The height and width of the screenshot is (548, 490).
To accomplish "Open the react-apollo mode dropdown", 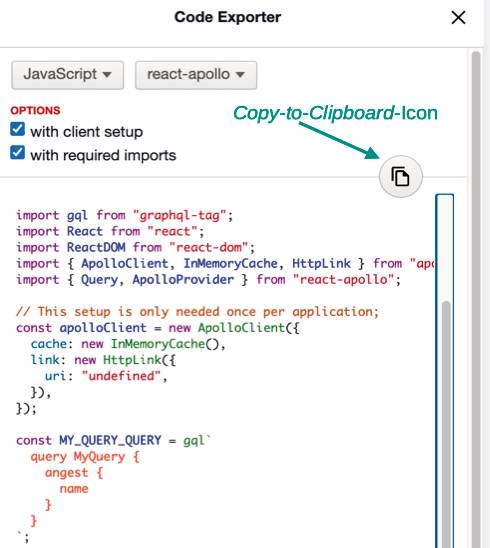I will pyautogui.click(x=196, y=75).
